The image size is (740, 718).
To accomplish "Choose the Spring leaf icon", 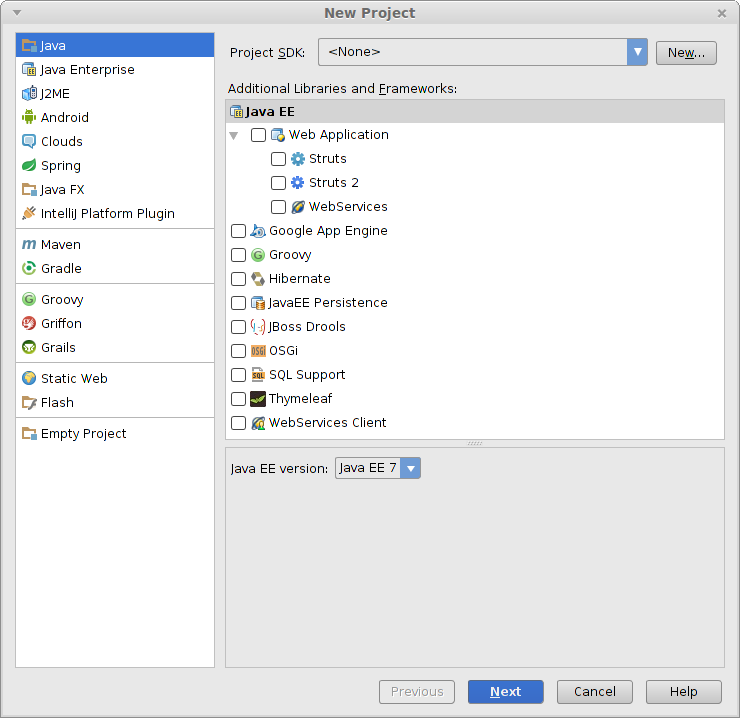I will coord(29,165).
